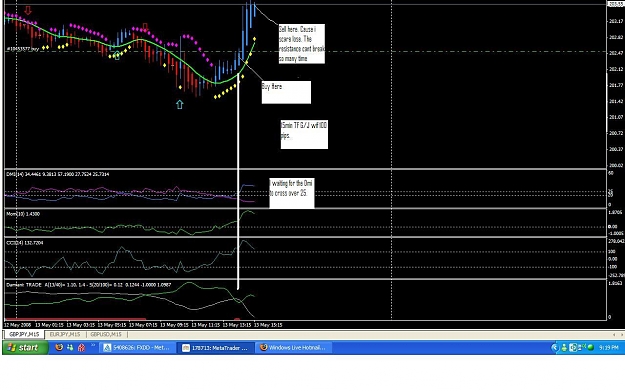Screen dimensions: 625x391
Task: Click the CCI(14) 132.7204 indicator label
Action: click(25, 243)
